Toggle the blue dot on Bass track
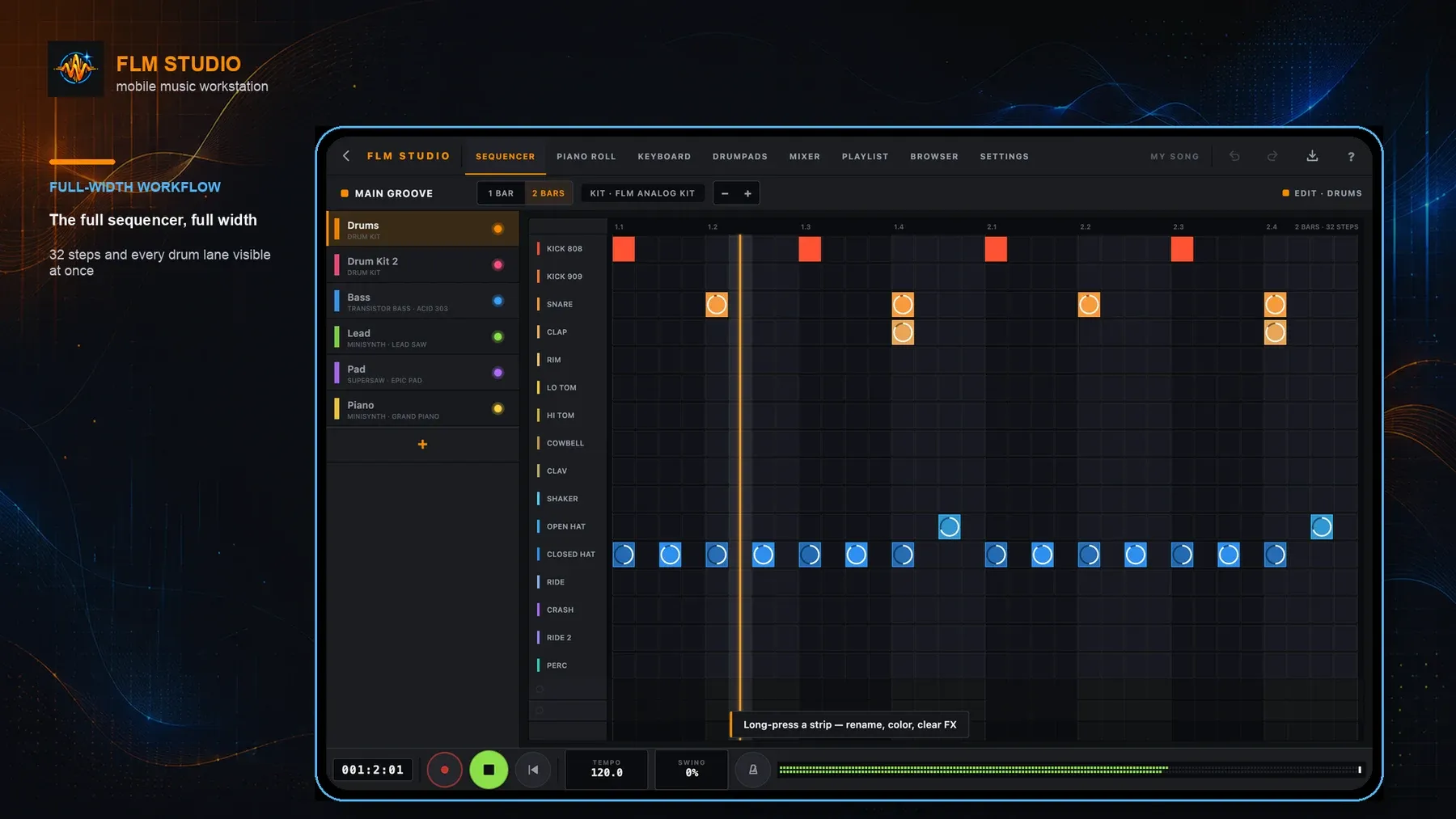 pyautogui.click(x=497, y=301)
